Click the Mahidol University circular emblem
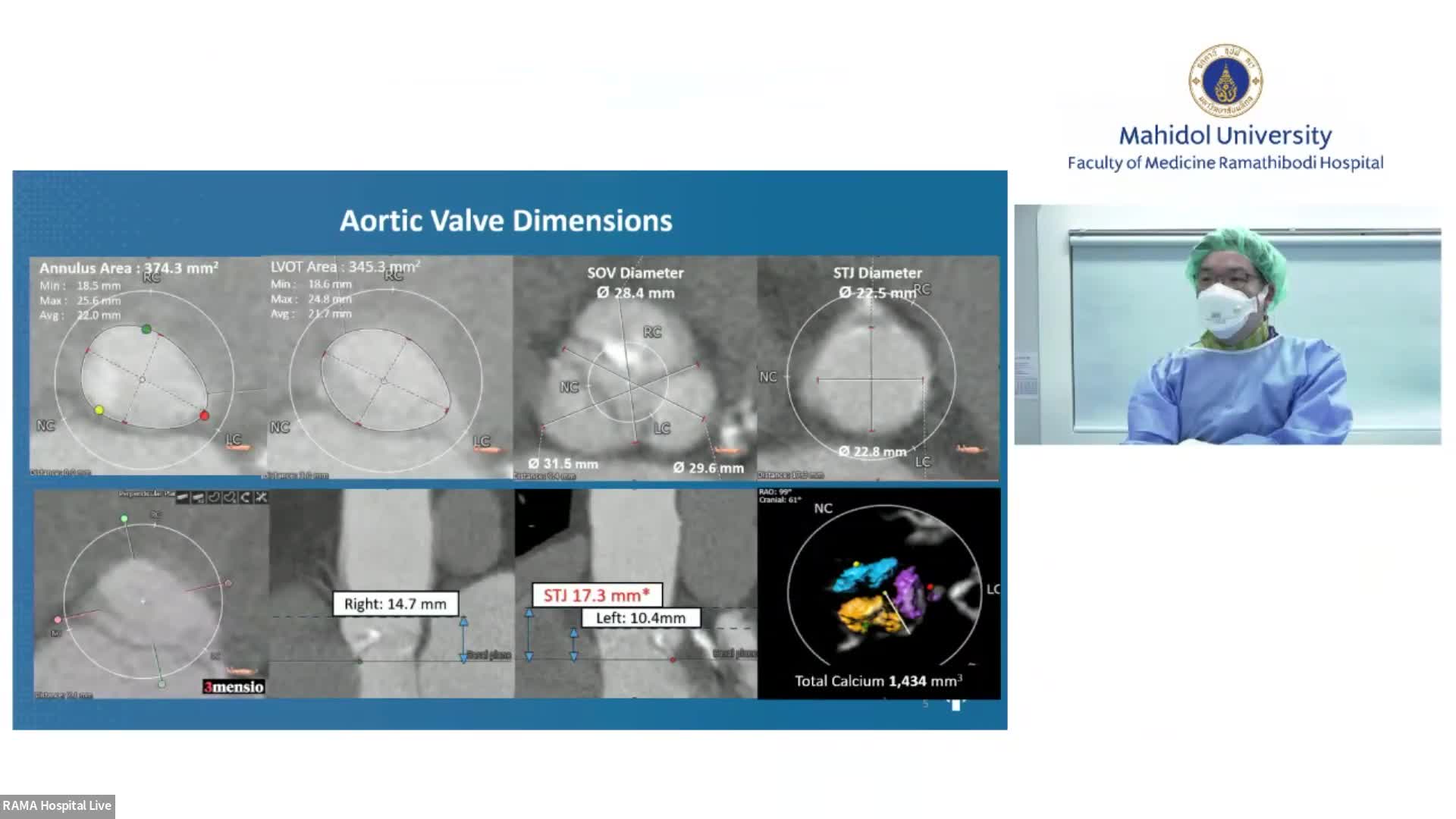 [1225, 81]
